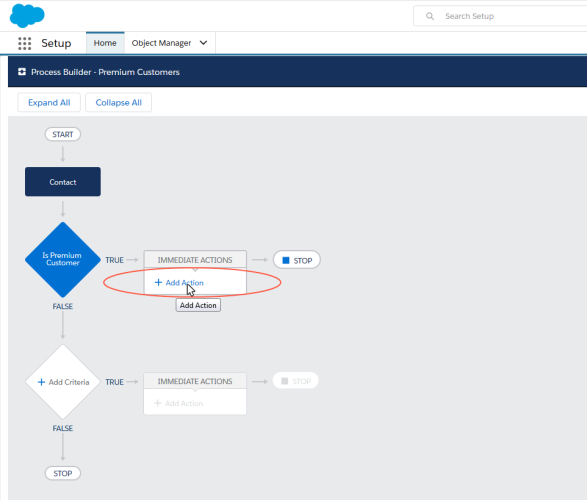Click the plus icon beside Add Criteria
Screen dimensions: 587x500
click(x=42, y=382)
